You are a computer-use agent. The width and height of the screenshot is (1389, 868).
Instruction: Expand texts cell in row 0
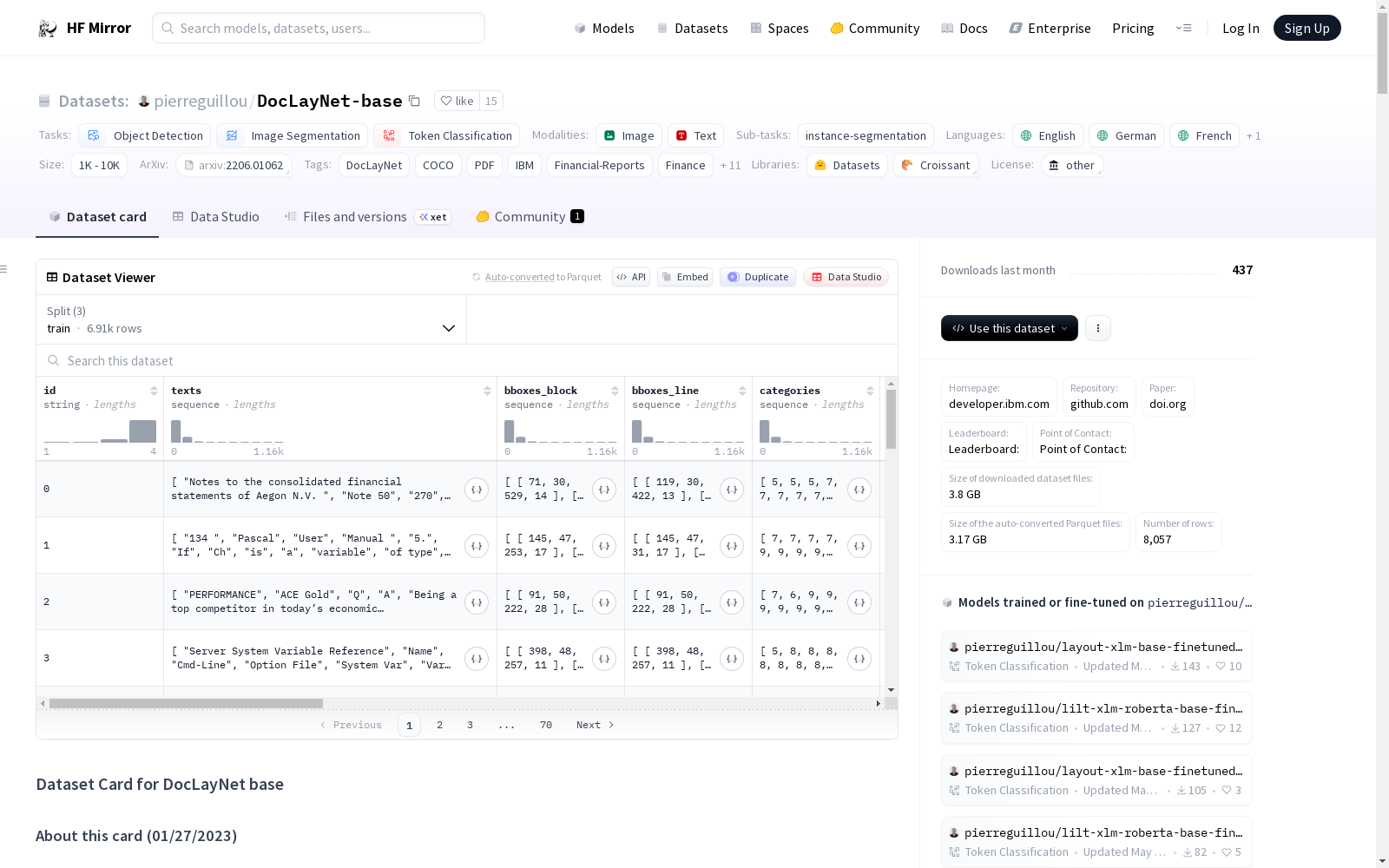(x=477, y=490)
